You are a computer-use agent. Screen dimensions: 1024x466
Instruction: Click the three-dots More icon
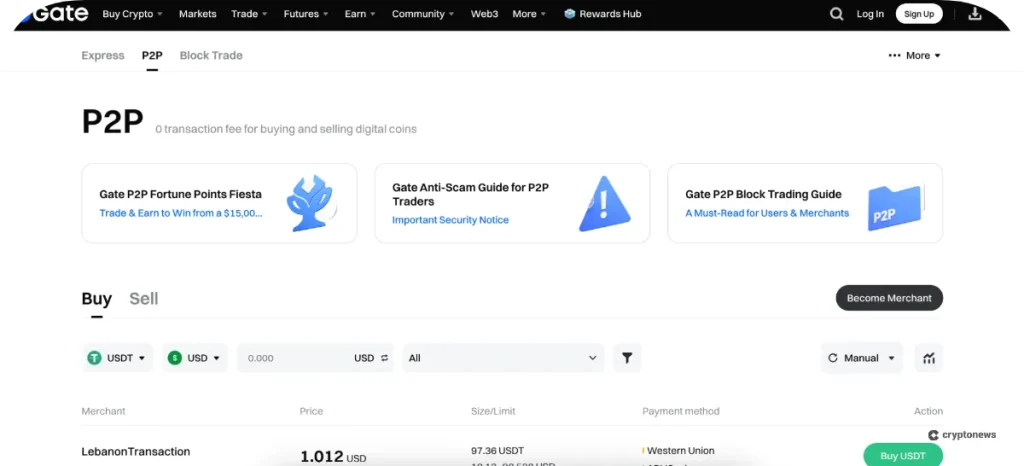click(x=895, y=55)
